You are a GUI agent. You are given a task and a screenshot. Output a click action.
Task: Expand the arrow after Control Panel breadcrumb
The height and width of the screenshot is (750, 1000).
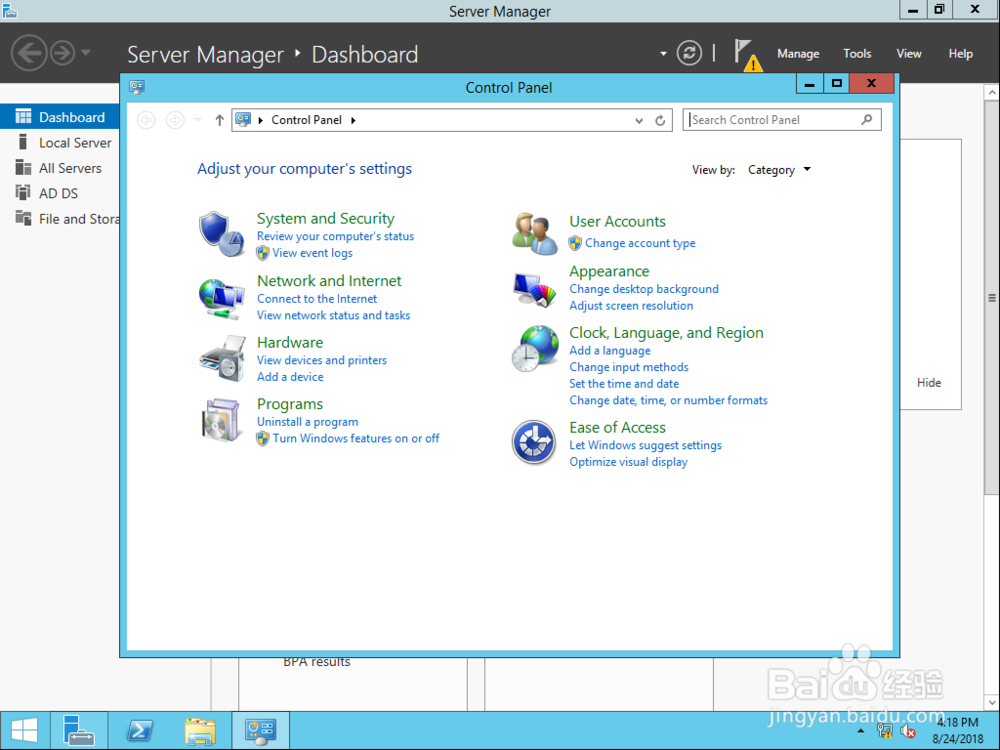pos(353,120)
